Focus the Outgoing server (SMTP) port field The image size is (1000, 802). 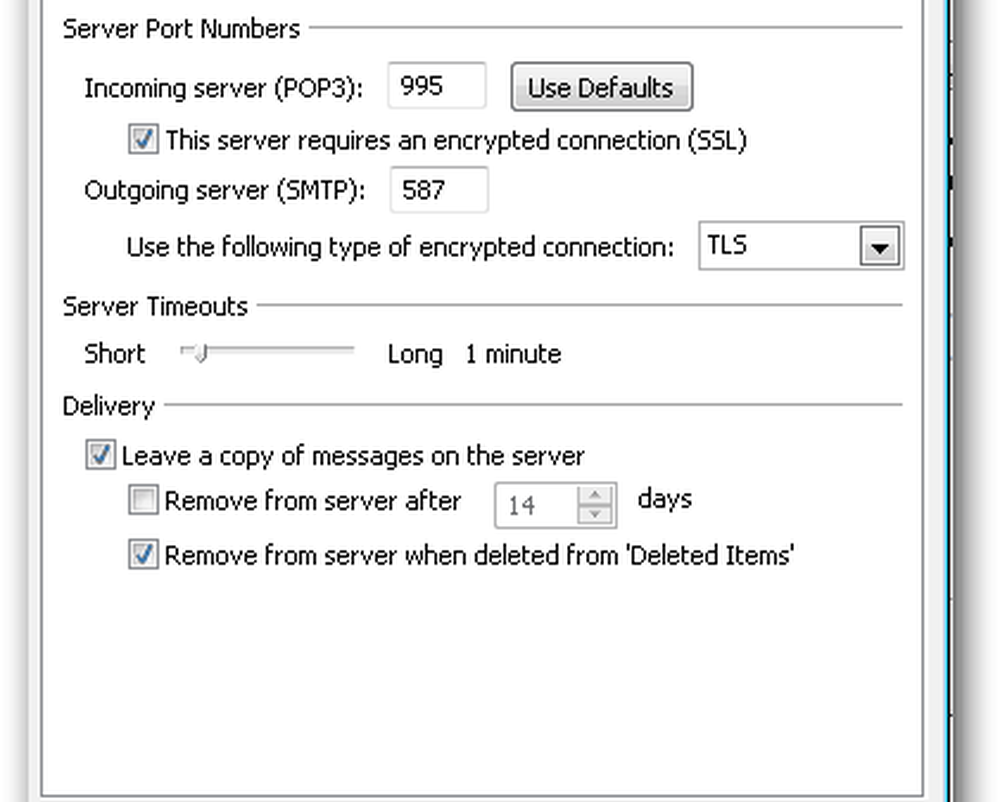point(438,190)
